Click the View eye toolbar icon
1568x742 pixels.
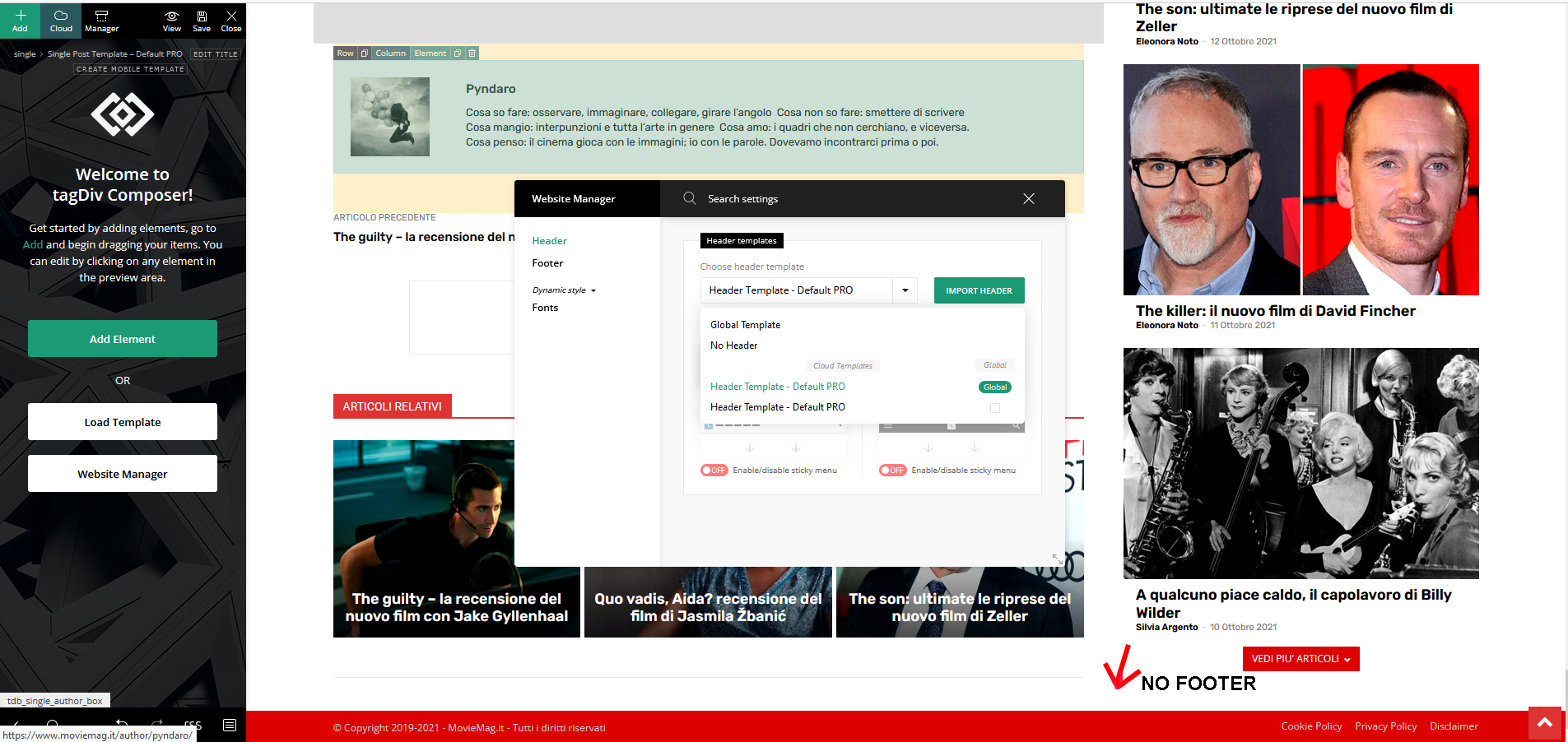(172, 21)
